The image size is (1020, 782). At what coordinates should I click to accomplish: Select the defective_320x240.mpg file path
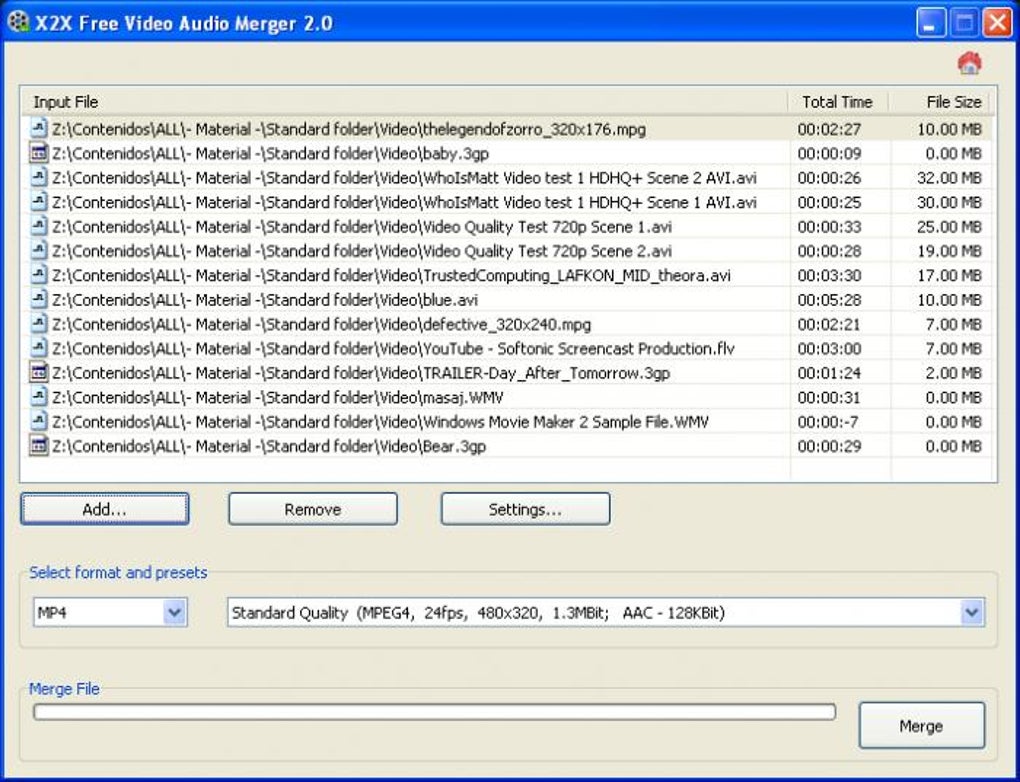(x=322, y=325)
